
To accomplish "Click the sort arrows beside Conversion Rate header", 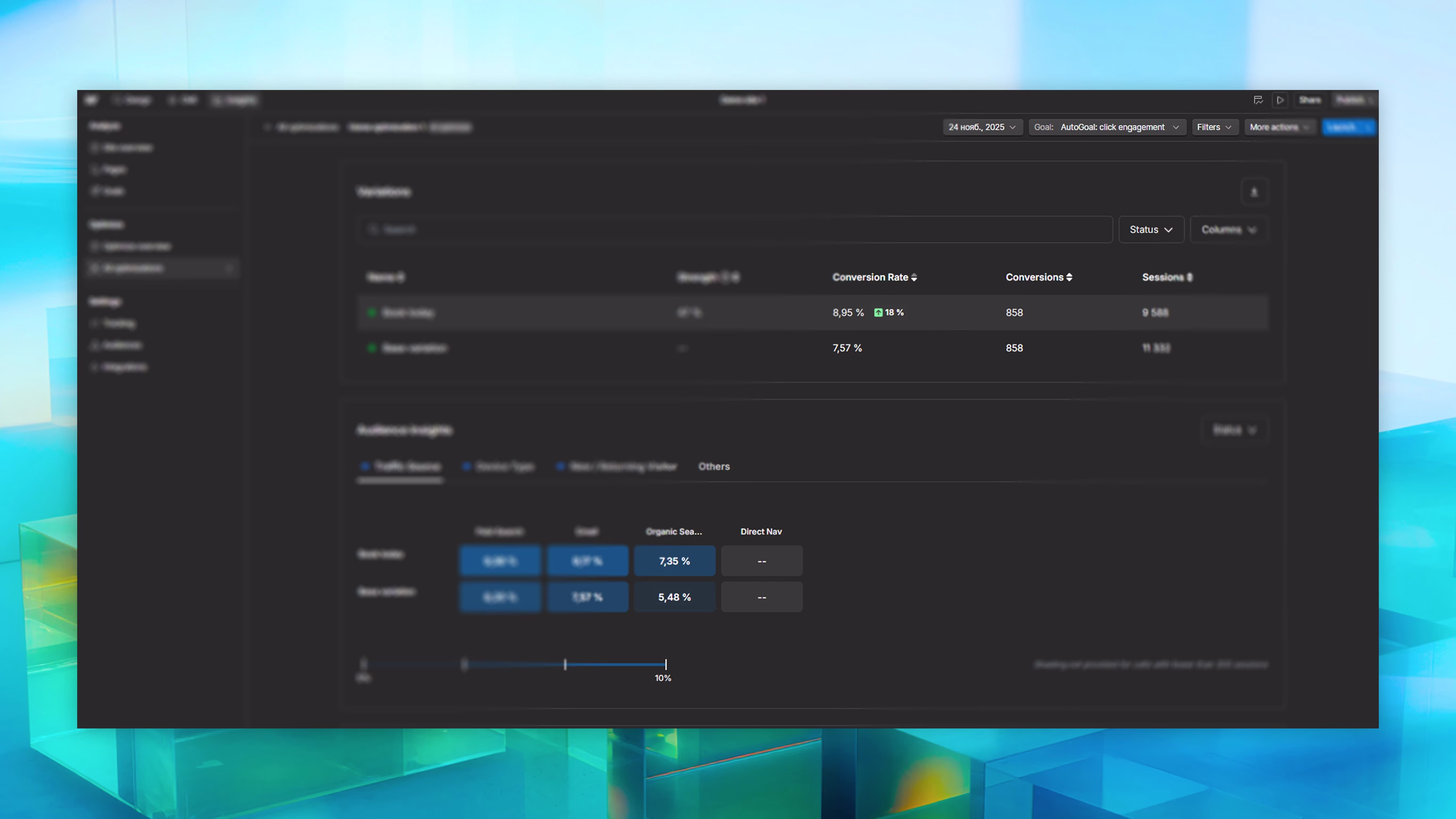I will coord(914,277).
